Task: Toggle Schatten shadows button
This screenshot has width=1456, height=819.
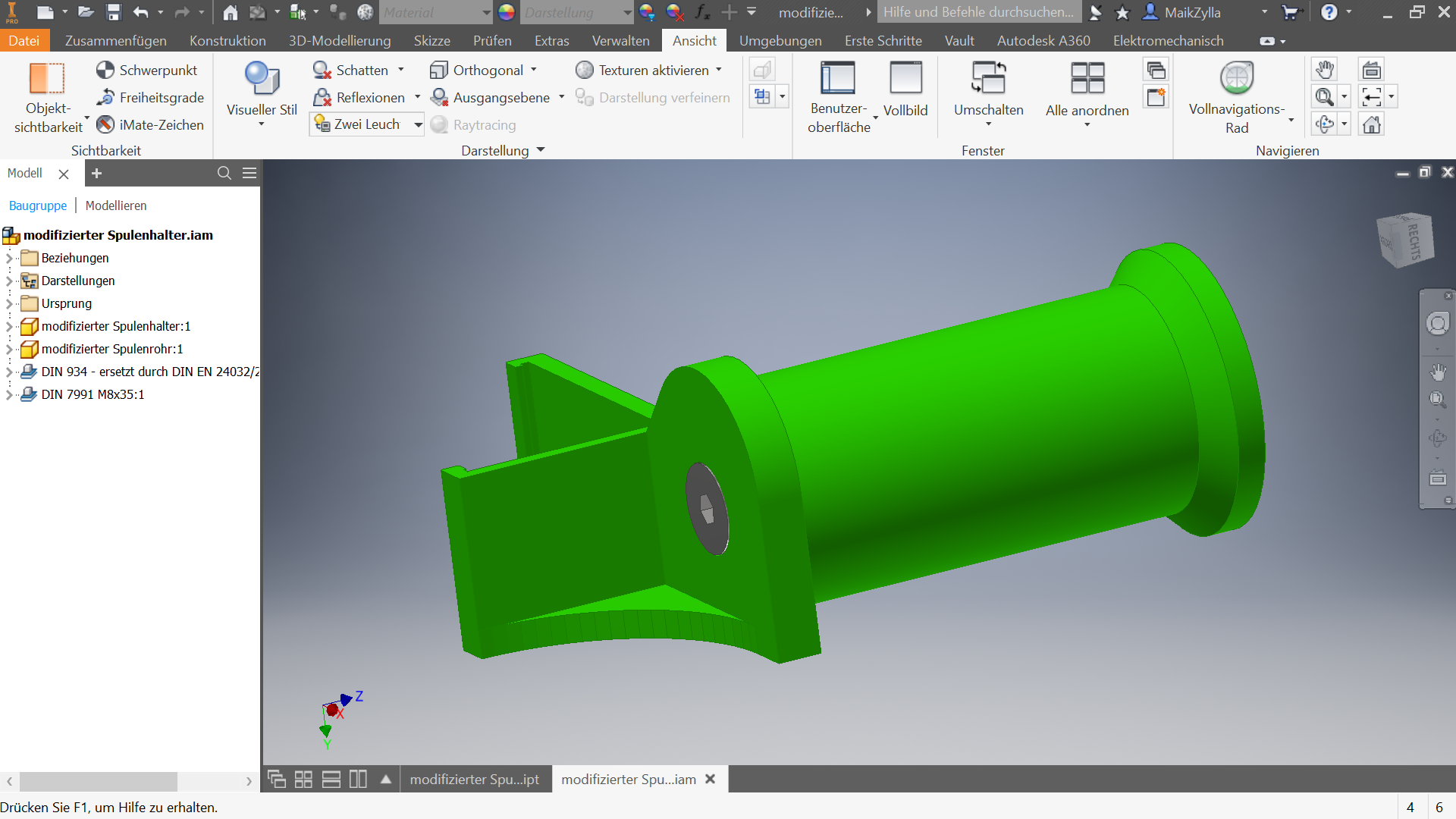Action: point(350,70)
